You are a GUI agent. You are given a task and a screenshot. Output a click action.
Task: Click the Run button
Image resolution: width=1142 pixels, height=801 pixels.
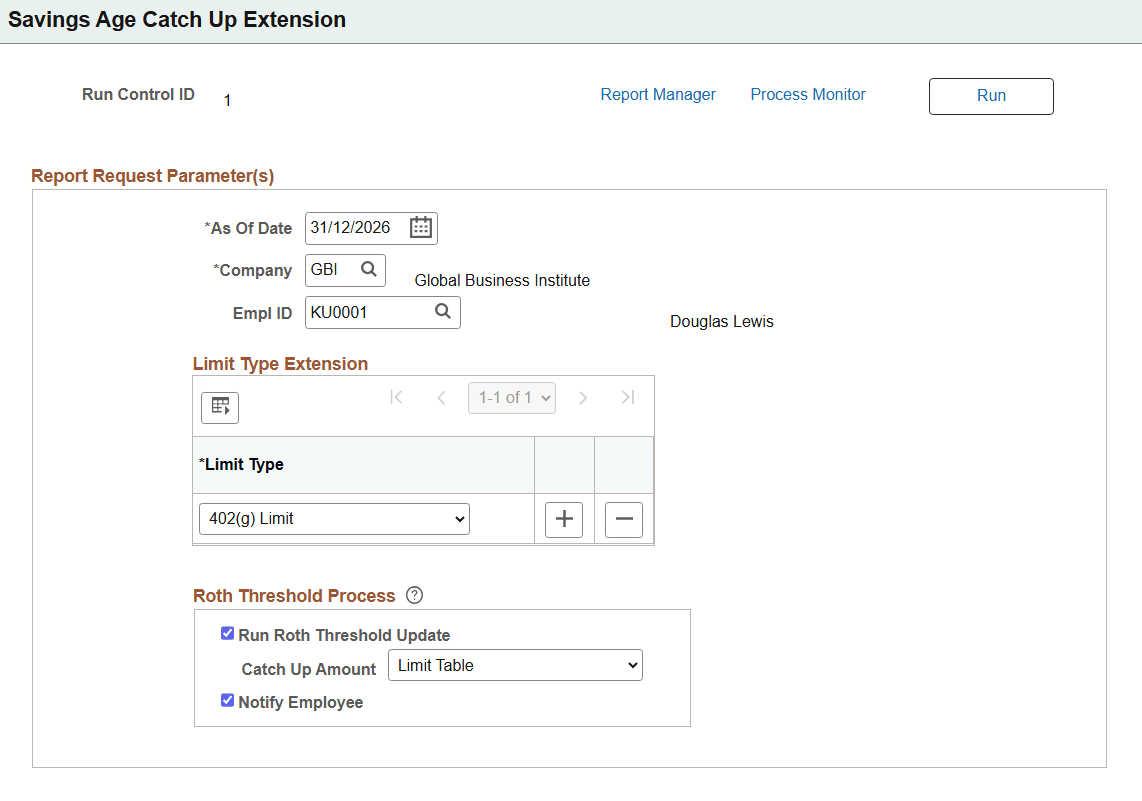[990, 96]
